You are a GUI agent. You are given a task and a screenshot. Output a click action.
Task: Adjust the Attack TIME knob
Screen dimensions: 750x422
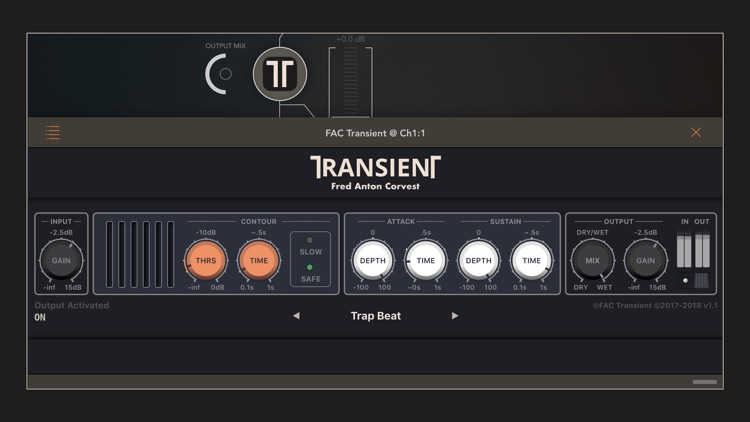point(426,260)
